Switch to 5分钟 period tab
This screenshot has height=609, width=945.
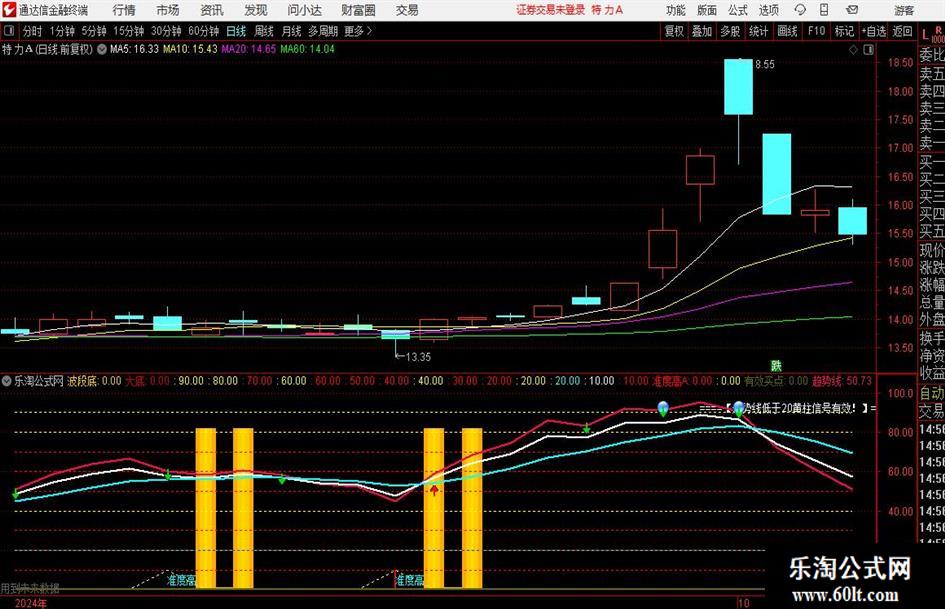94,31
